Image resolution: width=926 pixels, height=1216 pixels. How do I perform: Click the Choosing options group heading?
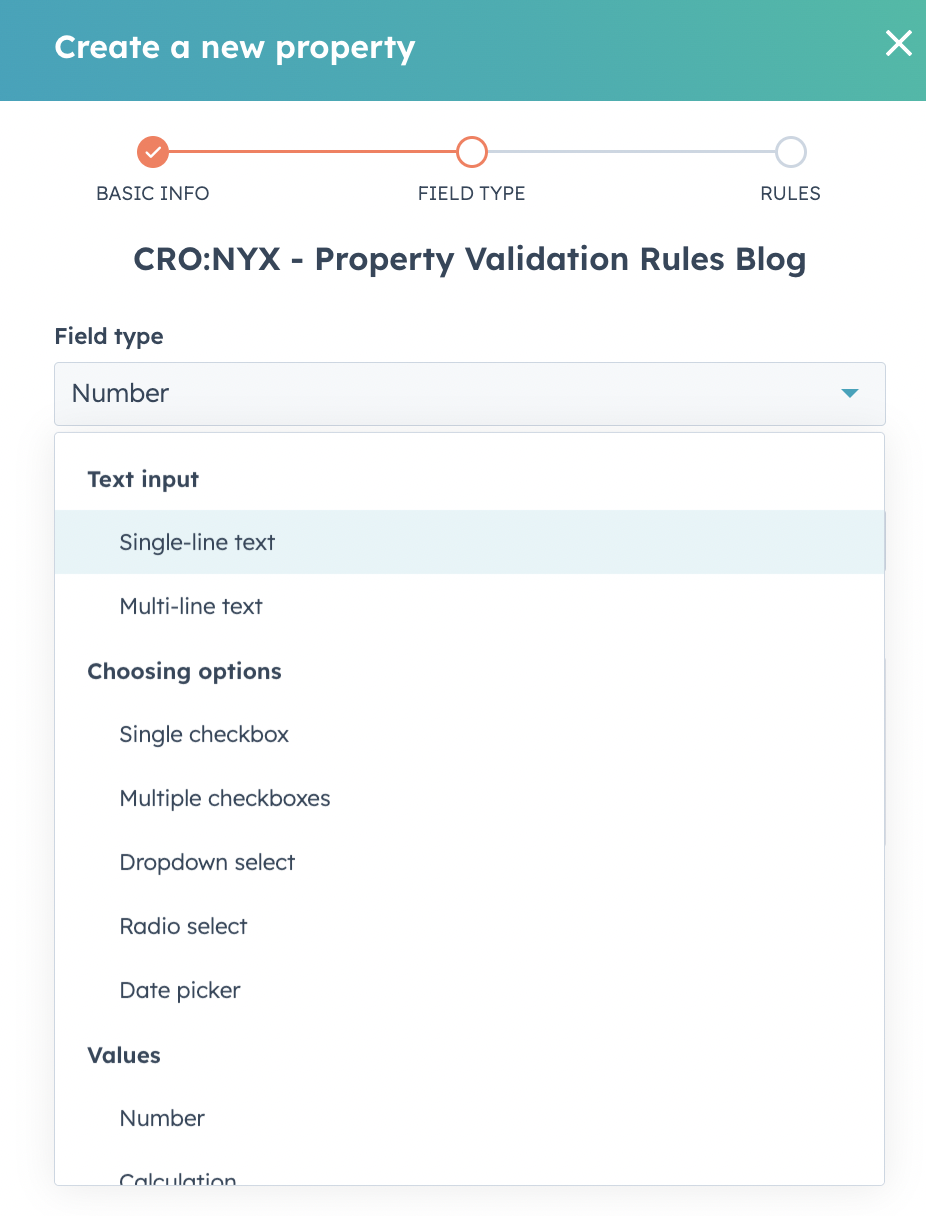click(184, 671)
